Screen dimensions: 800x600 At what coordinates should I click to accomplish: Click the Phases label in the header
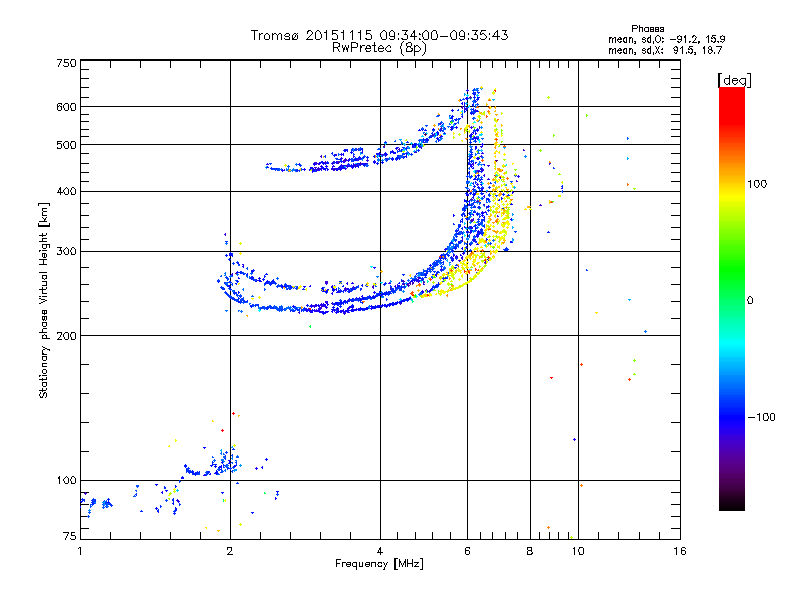(647, 29)
